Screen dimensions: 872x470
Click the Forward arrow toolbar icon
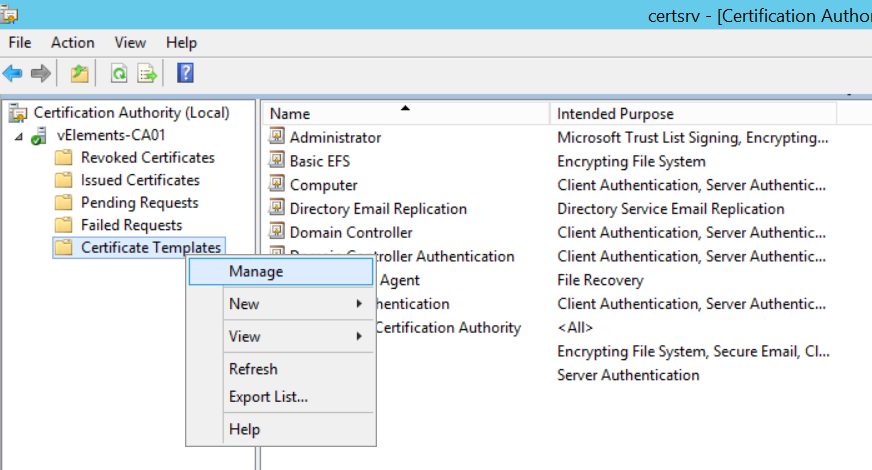click(41, 73)
